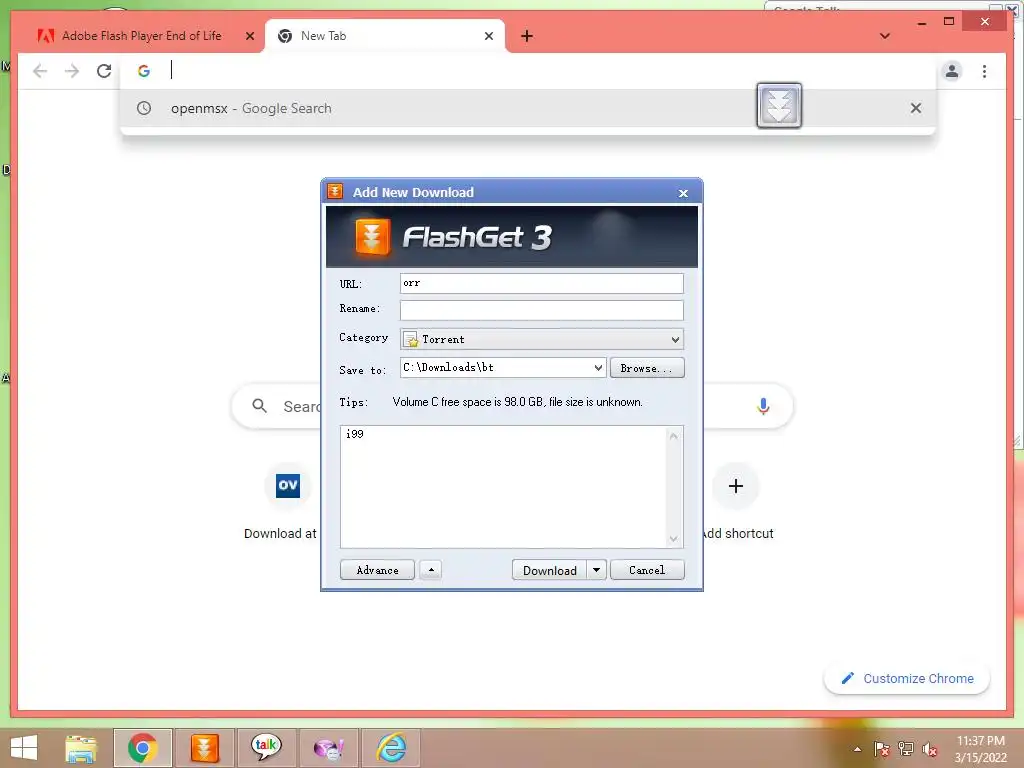Open the Chrome tab search chevron

tap(885, 36)
